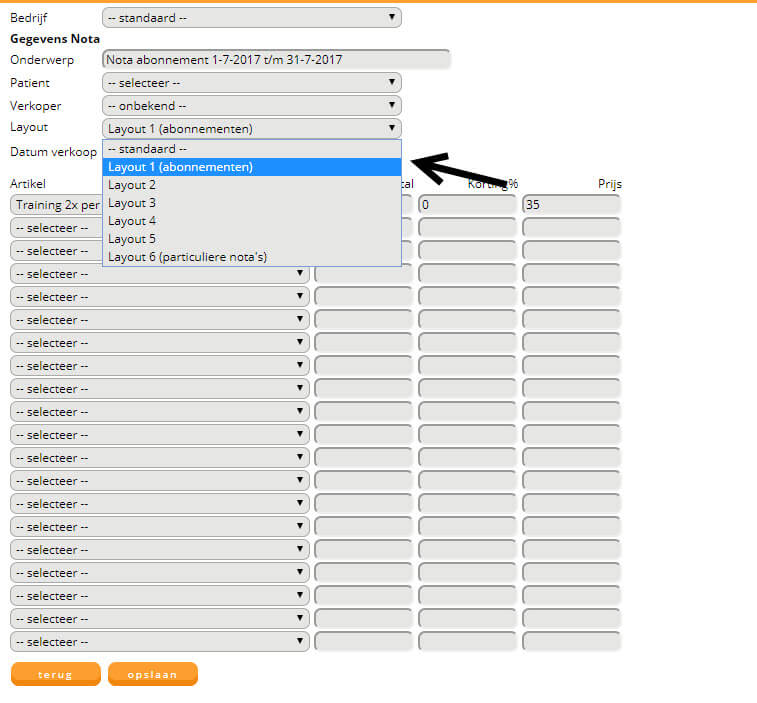Click the empty Prijs field in the last row

[x=570, y=642]
